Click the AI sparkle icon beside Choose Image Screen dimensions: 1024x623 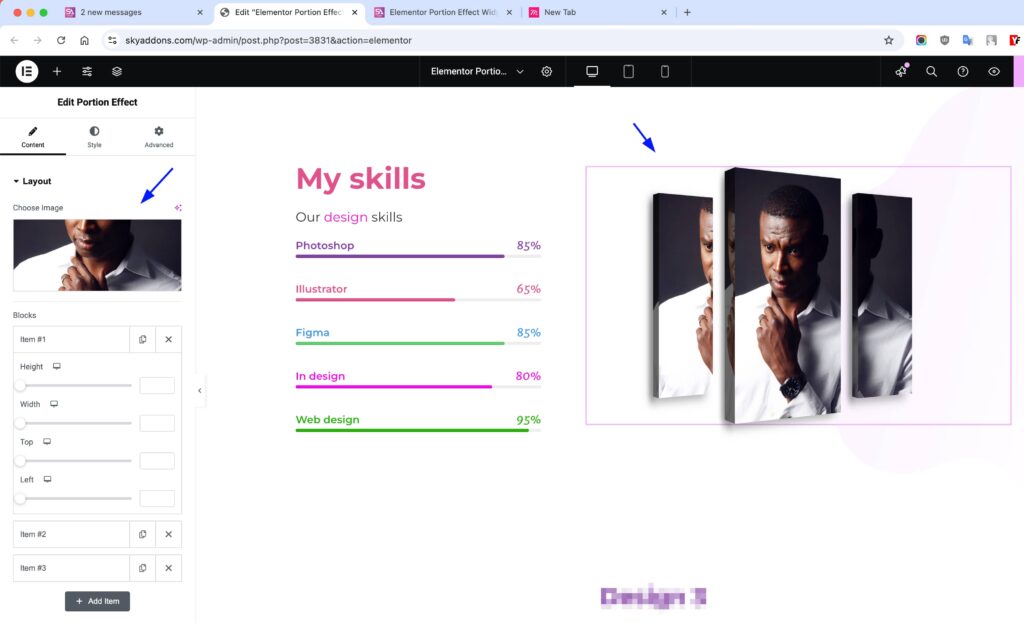click(178, 208)
